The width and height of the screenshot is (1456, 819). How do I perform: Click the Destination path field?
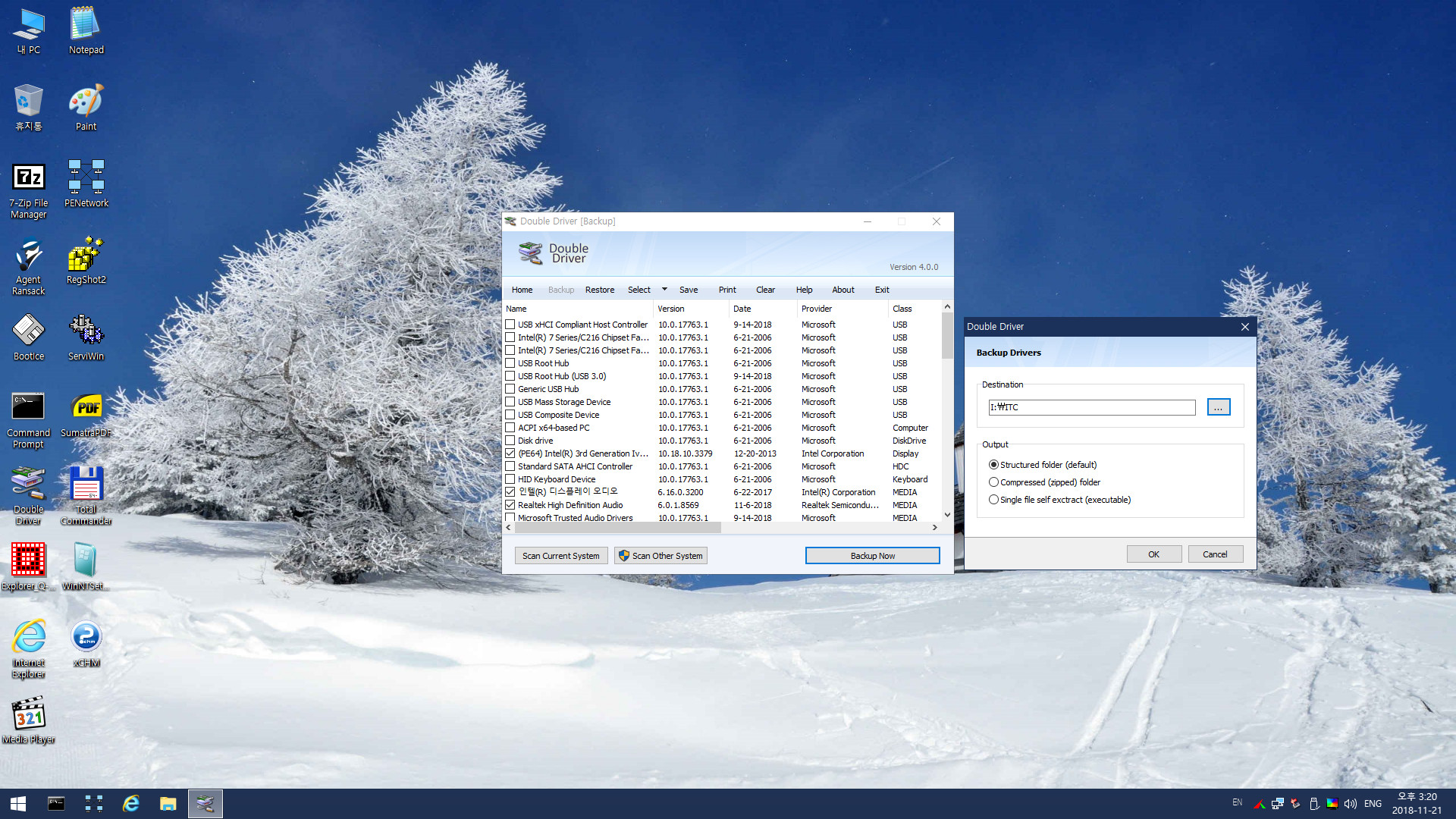[x=1091, y=407]
